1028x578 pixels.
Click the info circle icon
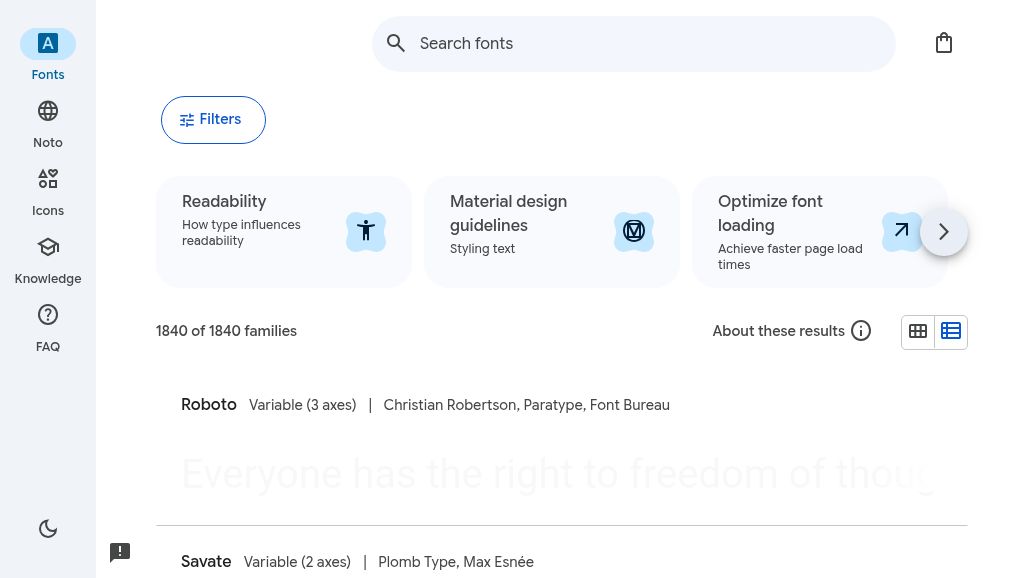[x=861, y=331]
